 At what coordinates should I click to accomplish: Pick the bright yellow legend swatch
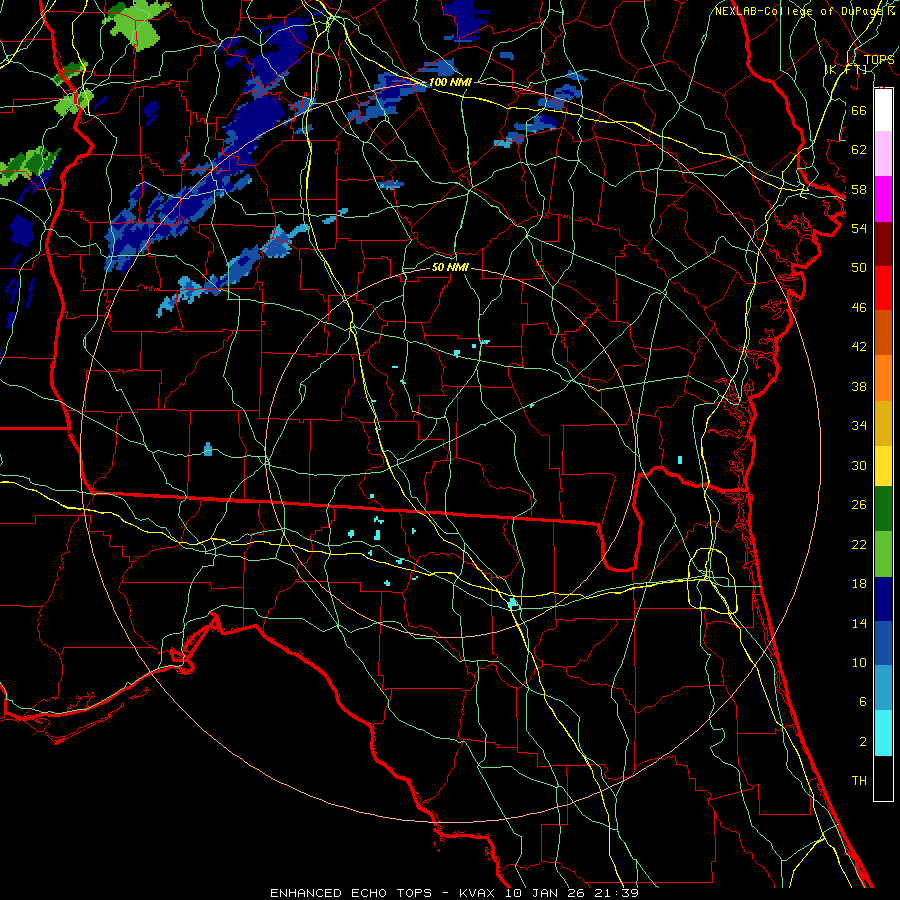pos(883,466)
